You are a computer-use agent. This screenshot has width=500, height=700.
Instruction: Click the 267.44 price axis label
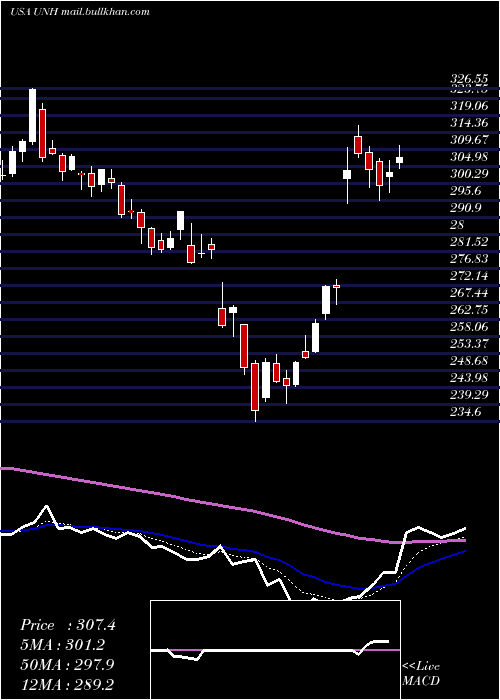(469, 292)
